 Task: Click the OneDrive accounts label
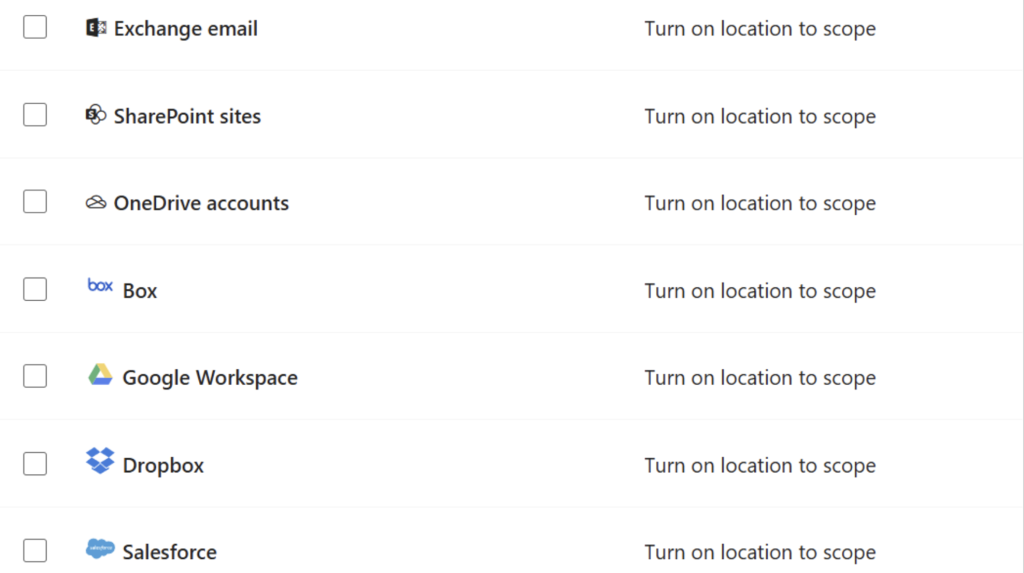pos(201,203)
